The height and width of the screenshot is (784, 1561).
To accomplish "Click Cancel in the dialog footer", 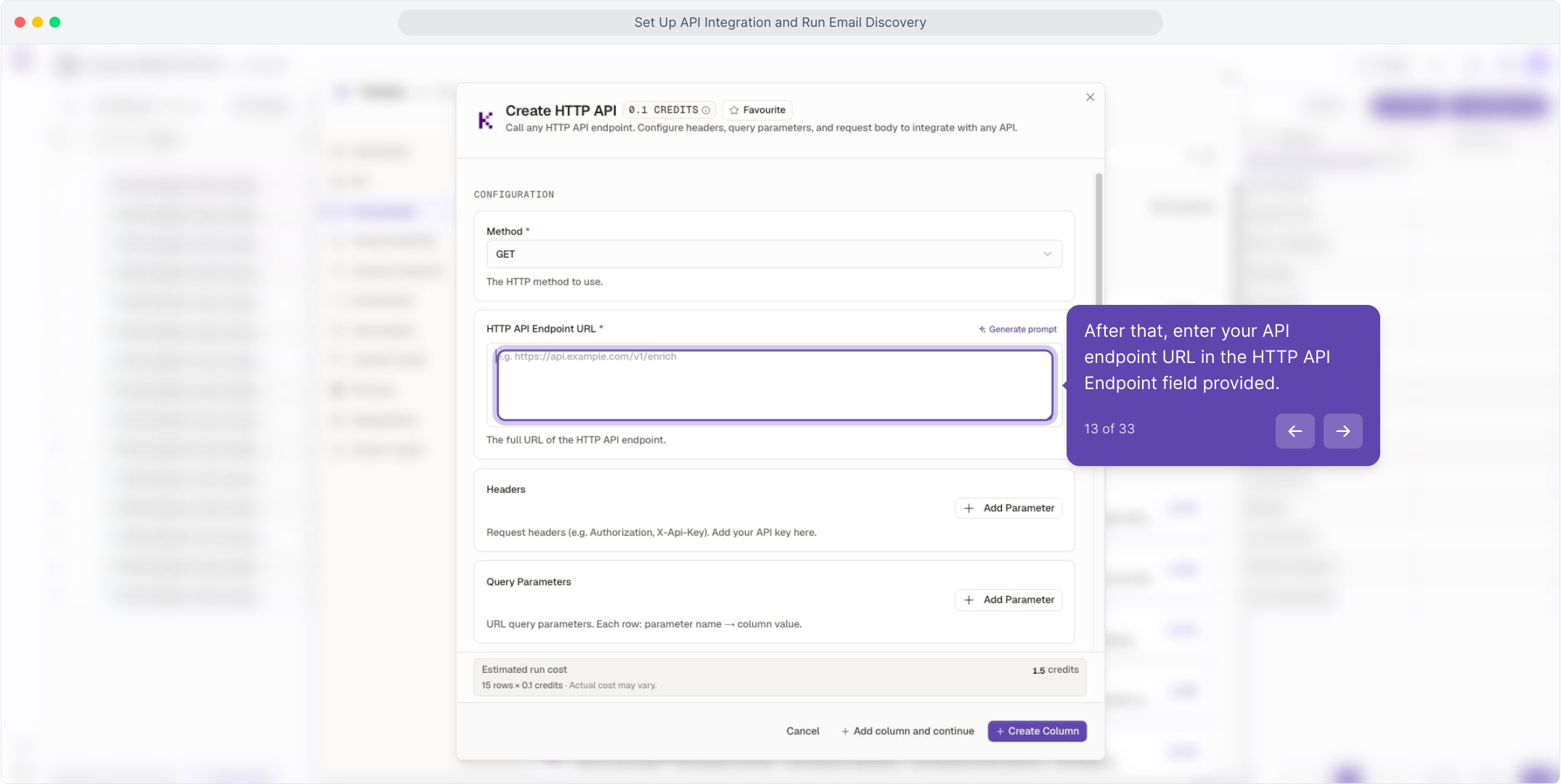I will [x=802, y=731].
